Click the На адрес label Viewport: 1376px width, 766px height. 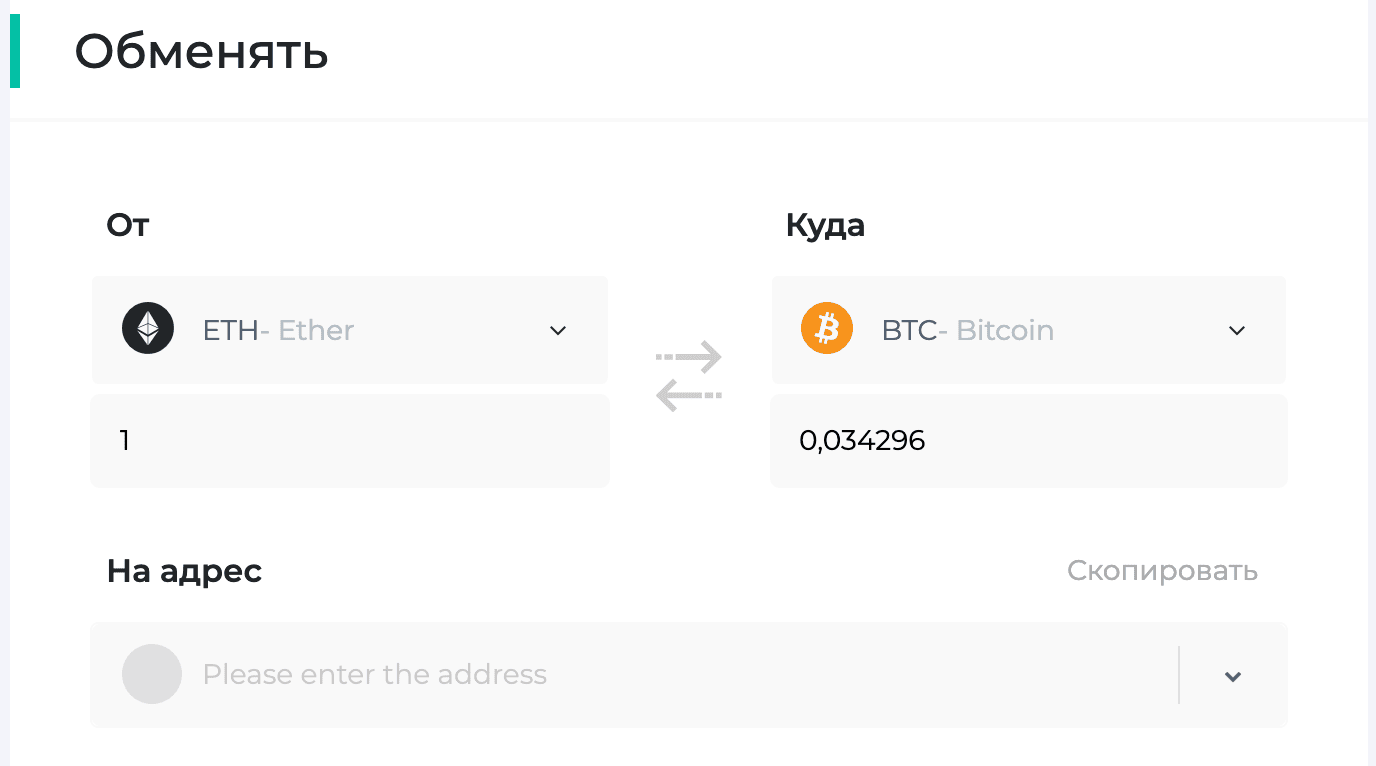click(x=184, y=571)
